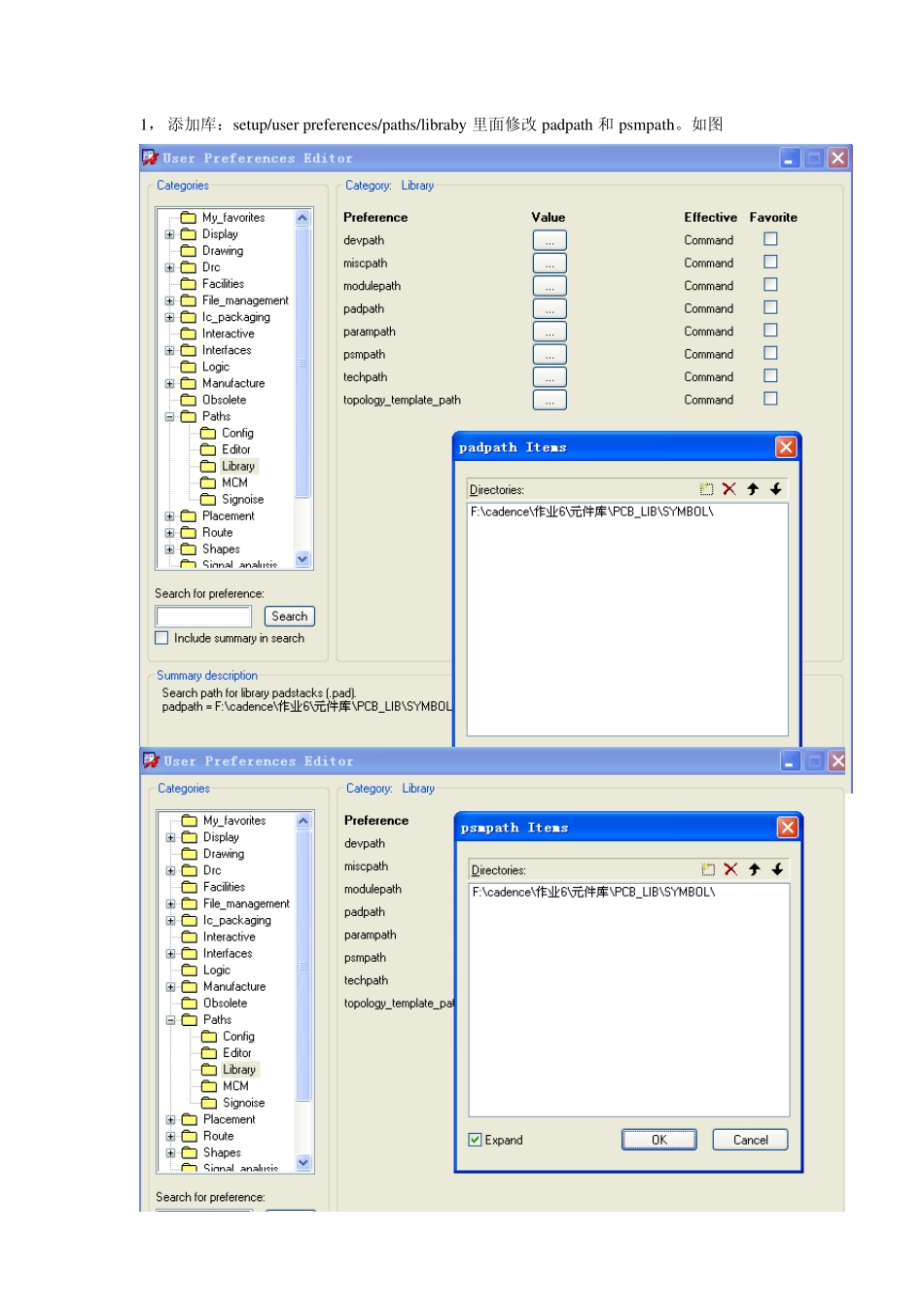Delete directory in psmpath Items dialog
Image resolution: width=924 pixels, height=1307 pixels.
(x=730, y=869)
